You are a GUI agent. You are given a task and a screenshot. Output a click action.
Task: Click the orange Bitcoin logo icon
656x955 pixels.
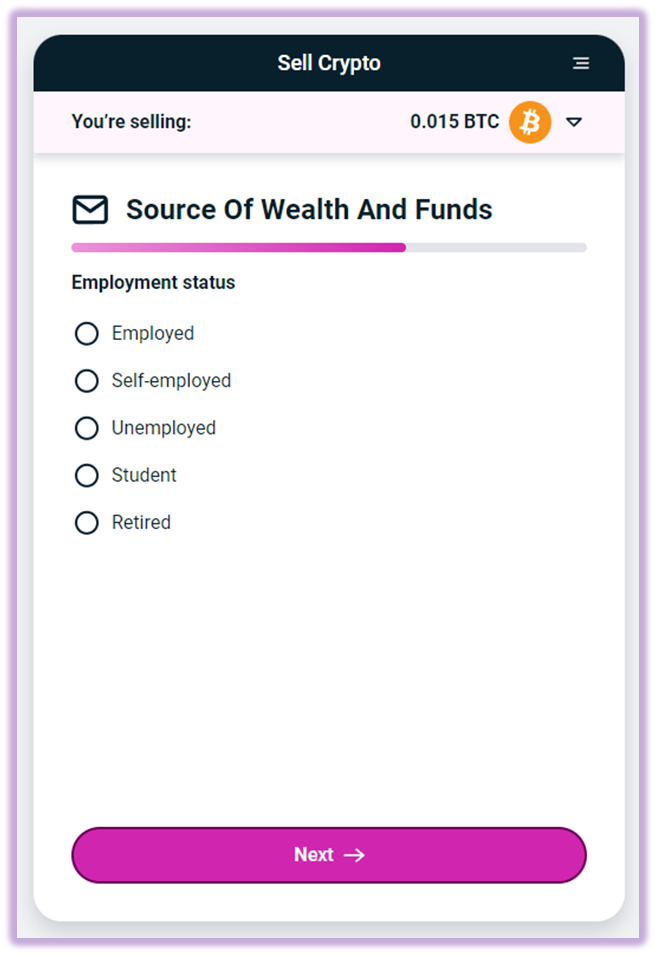[x=530, y=122]
